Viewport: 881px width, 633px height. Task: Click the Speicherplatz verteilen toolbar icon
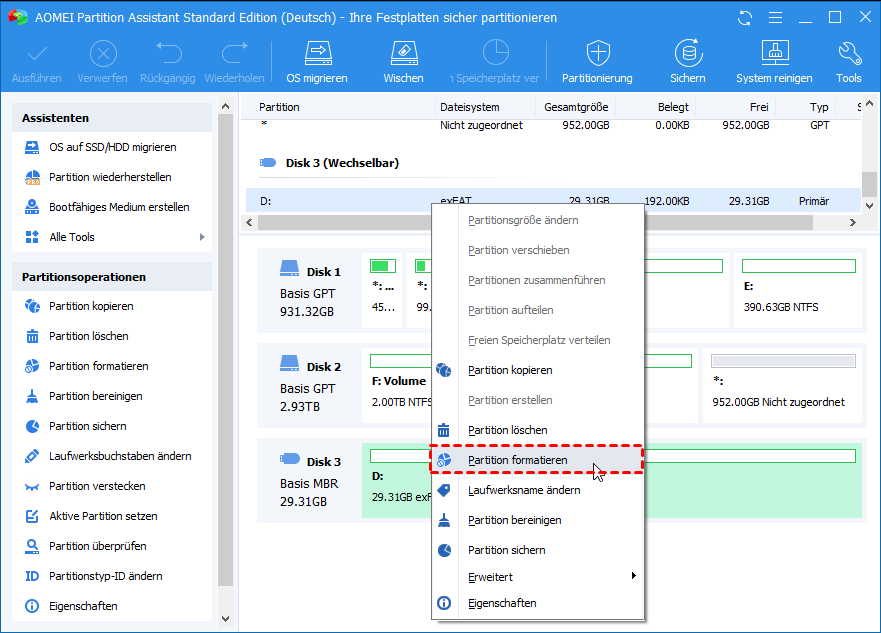click(495, 62)
